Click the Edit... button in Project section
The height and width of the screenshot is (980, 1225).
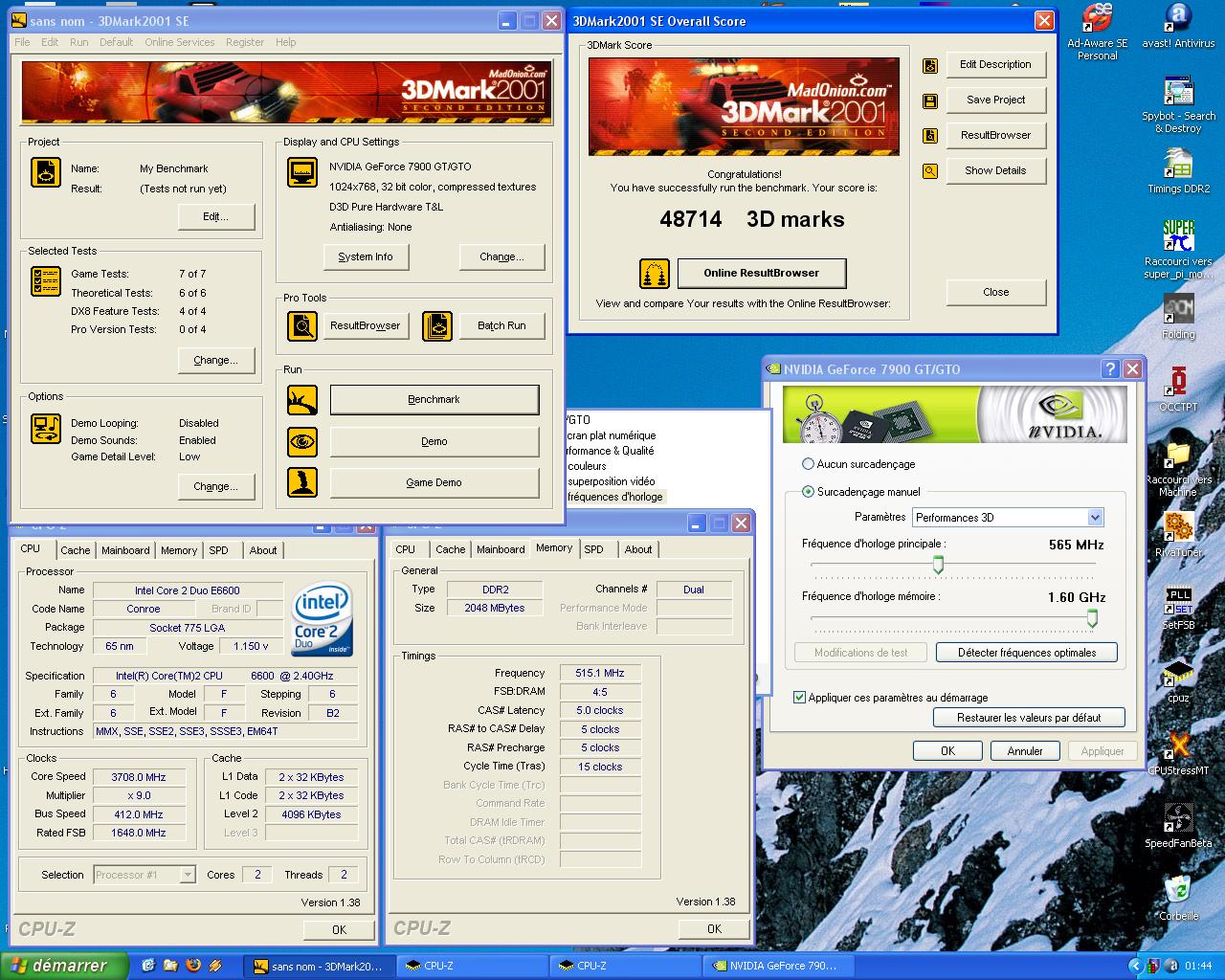point(216,217)
